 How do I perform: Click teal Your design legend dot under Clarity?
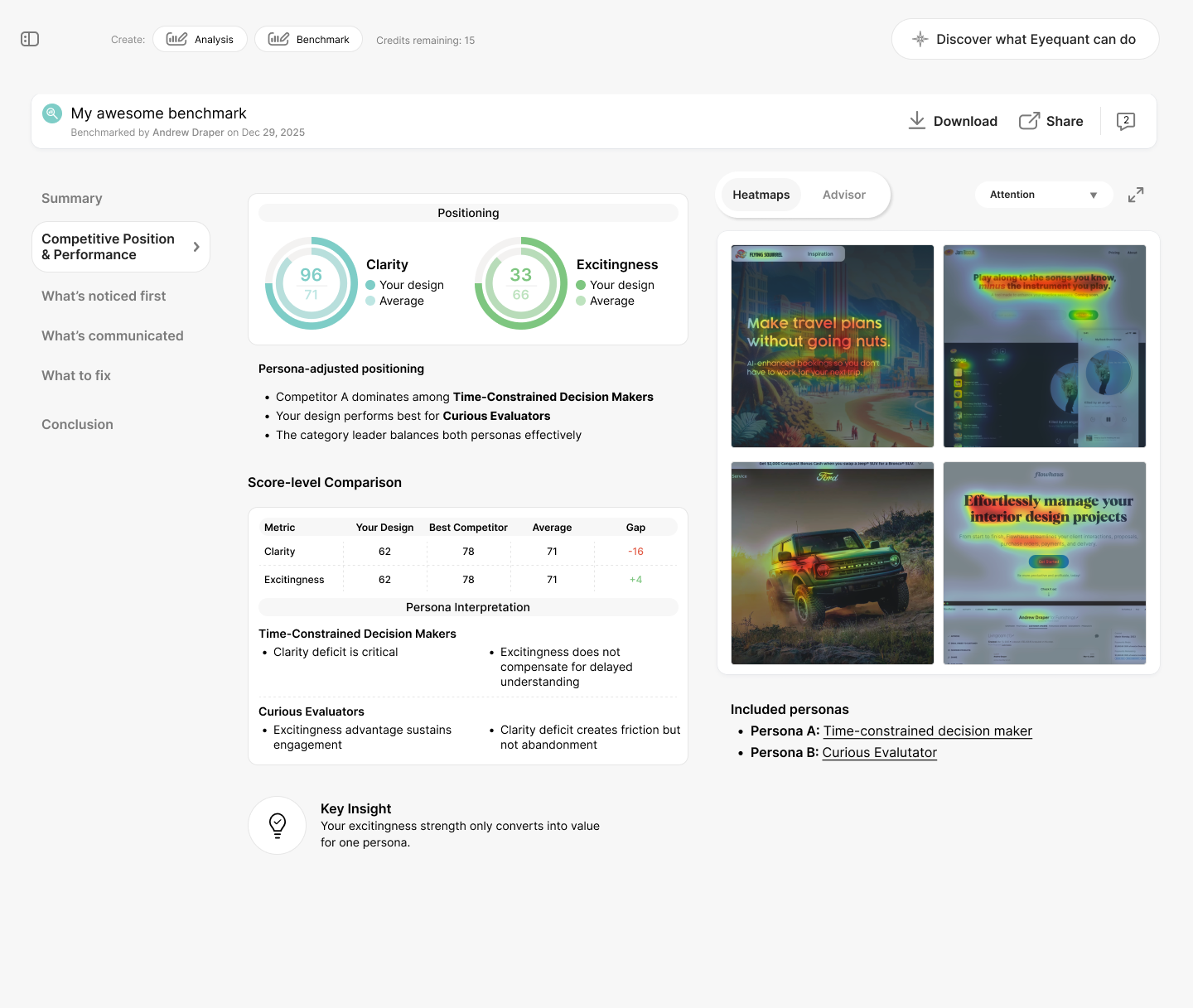coord(370,285)
